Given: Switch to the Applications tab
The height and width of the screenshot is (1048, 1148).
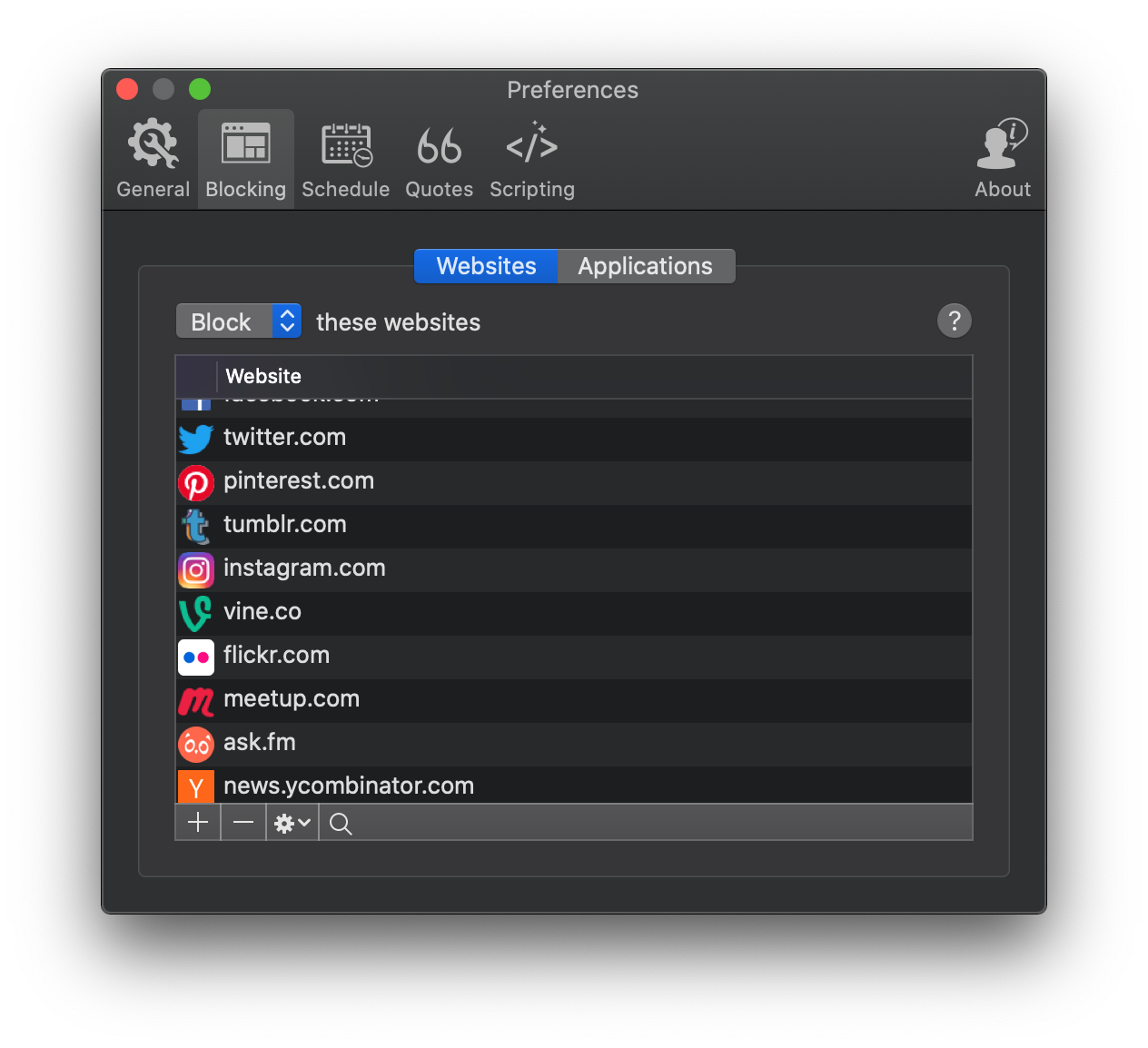Looking at the screenshot, I should (x=645, y=266).
